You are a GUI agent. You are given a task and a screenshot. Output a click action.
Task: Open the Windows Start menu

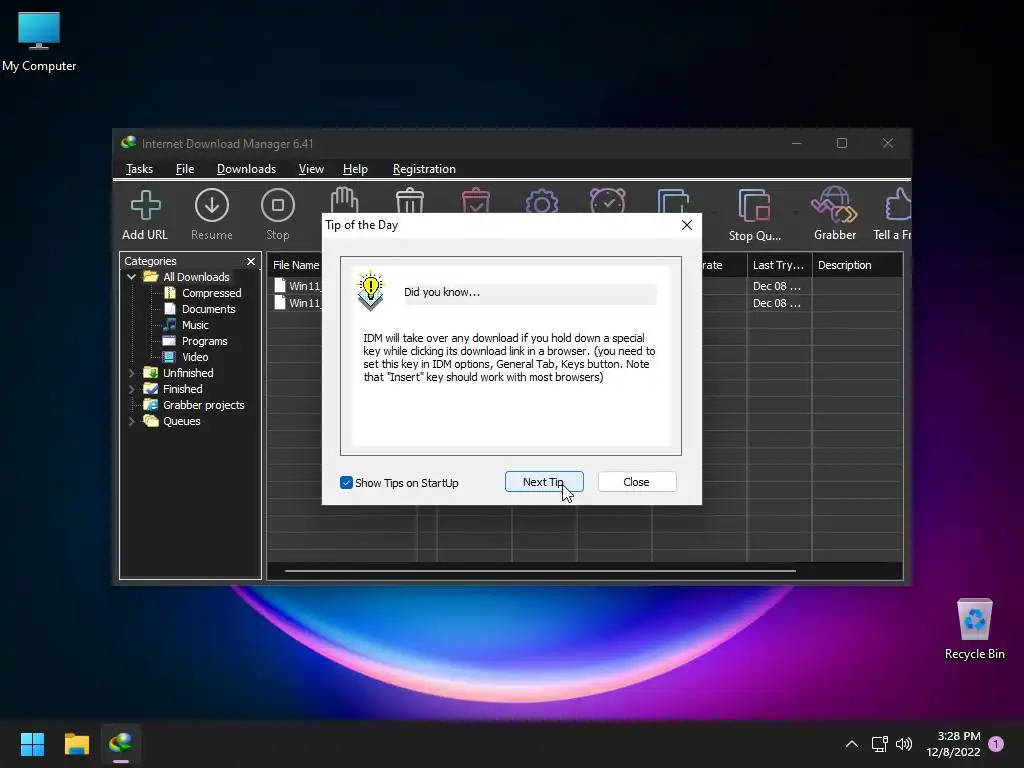pos(32,744)
